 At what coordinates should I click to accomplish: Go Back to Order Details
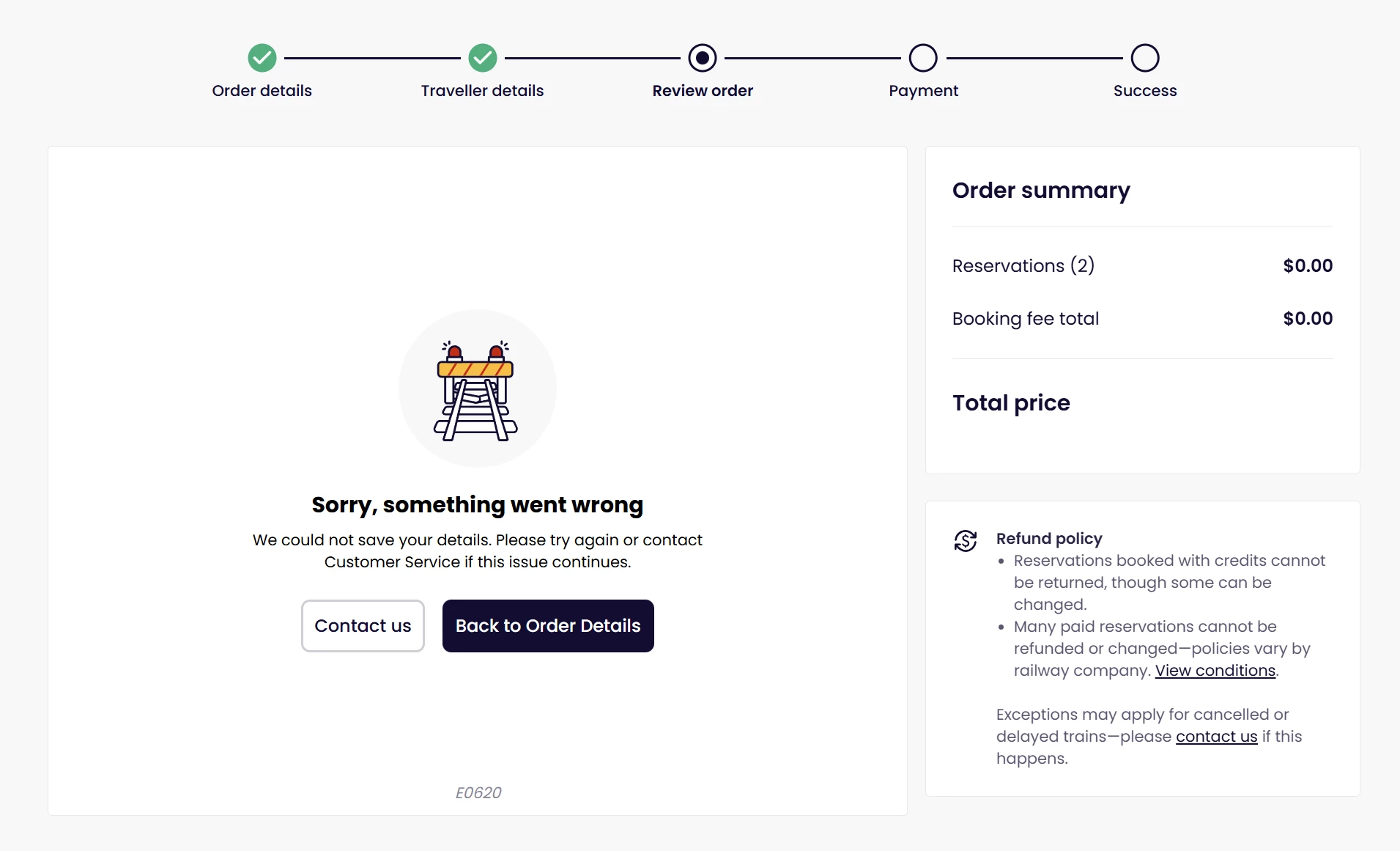[548, 626]
